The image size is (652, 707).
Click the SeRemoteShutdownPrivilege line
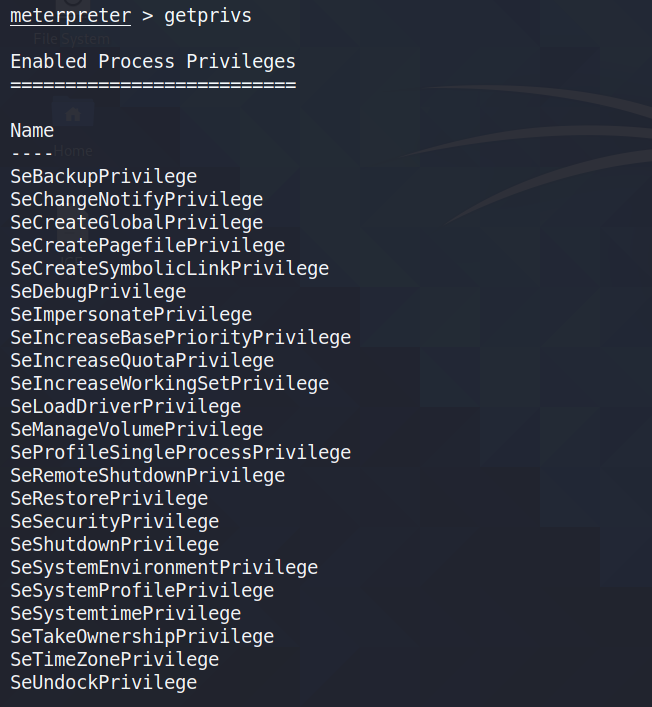(148, 476)
